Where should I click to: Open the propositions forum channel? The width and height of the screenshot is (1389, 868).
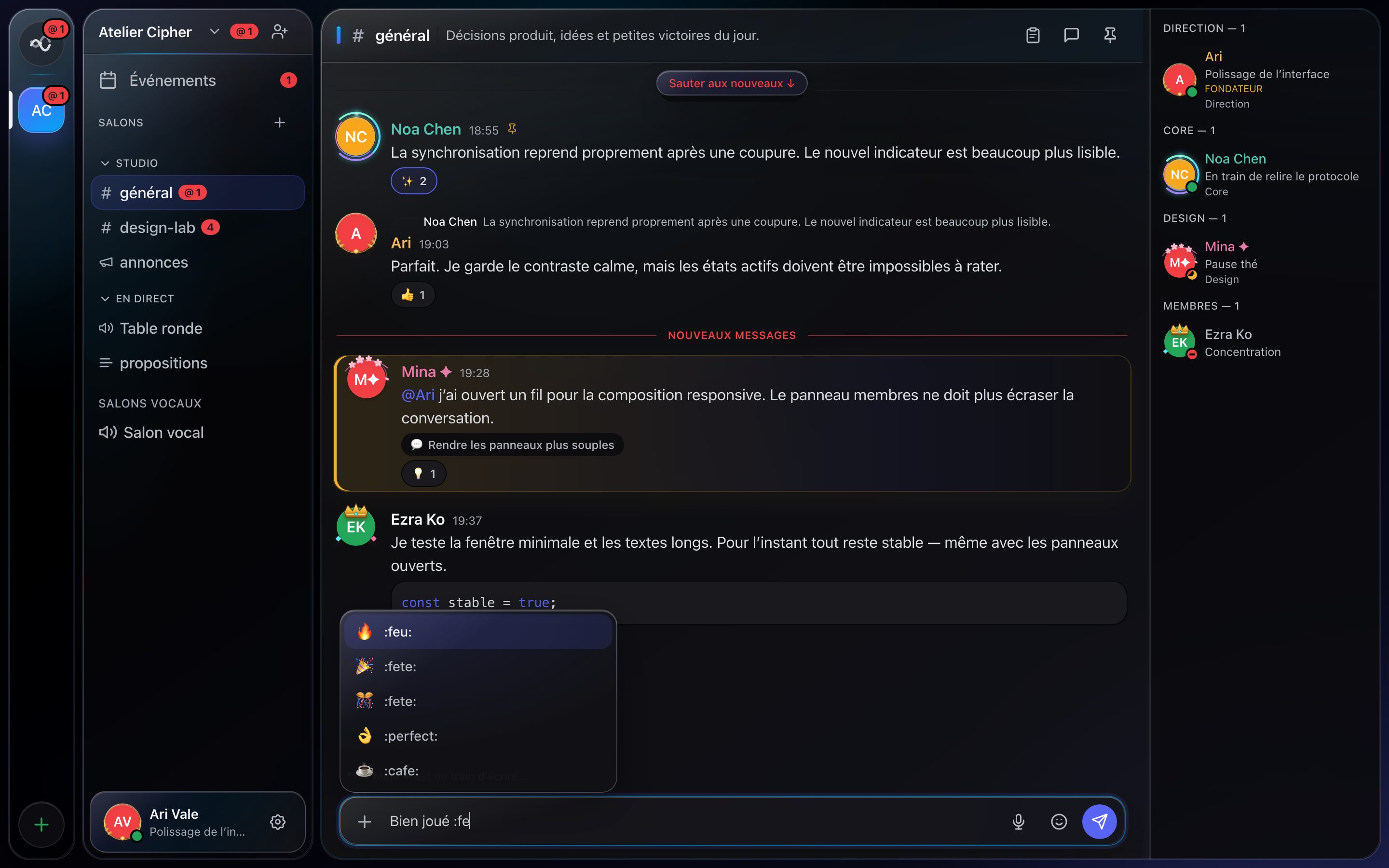pos(197,363)
